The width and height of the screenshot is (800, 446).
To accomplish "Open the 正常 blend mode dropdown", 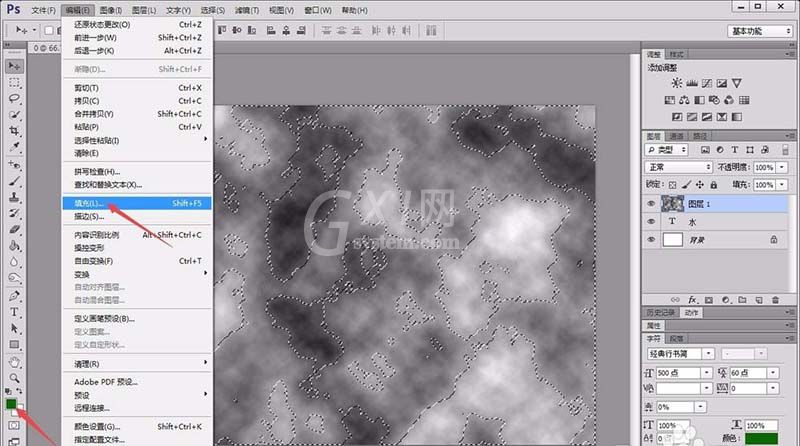I will click(678, 167).
